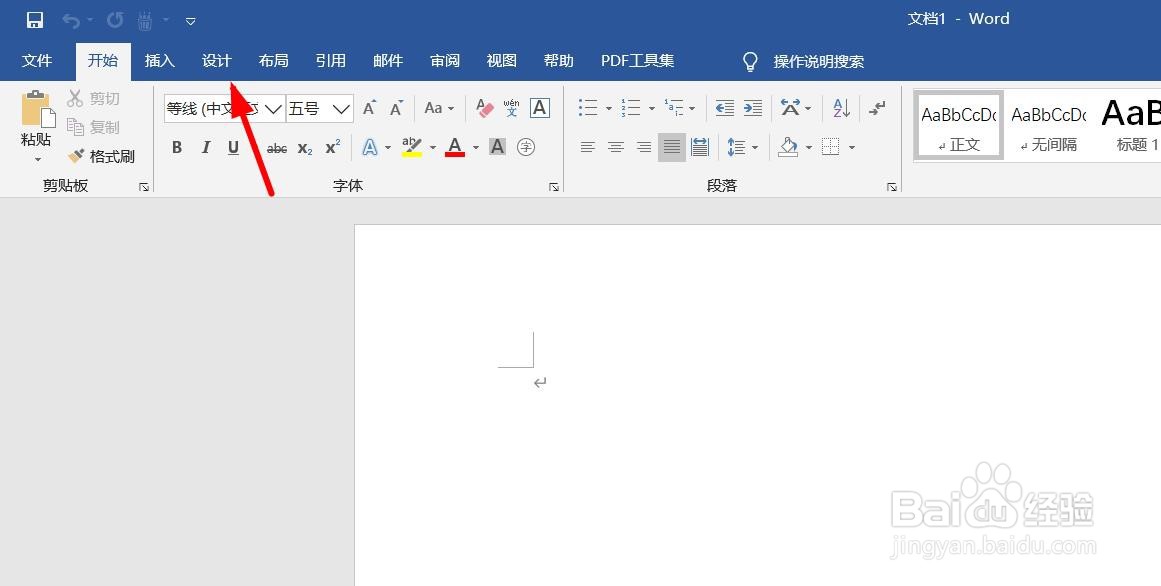Open the 设计 ribbon tab
The height and width of the screenshot is (586, 1161).
pyautogui.click(x=216, y=61)
